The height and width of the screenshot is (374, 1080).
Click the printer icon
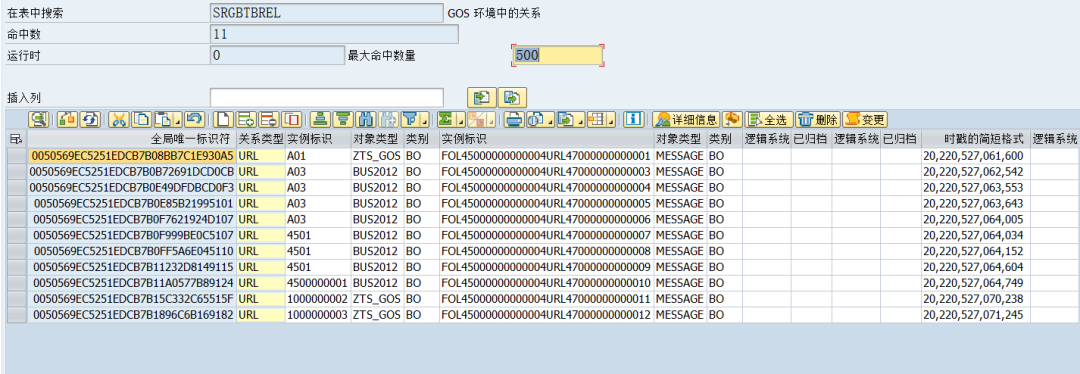tap(514, 119)
